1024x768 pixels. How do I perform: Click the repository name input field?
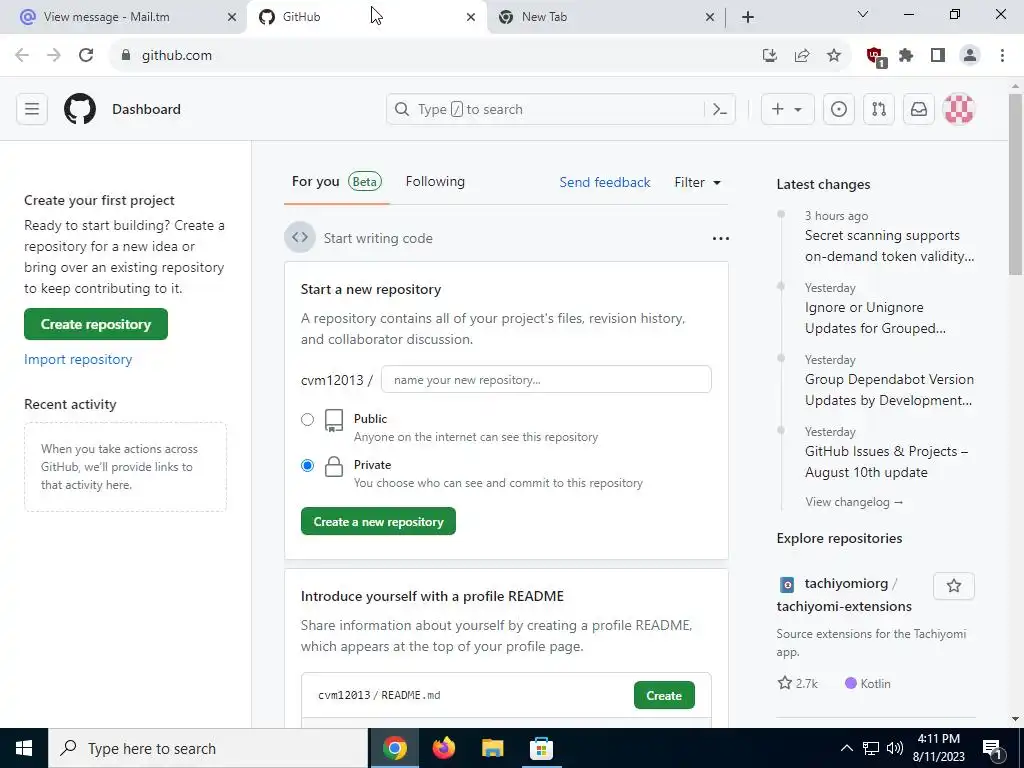tap(546, 379)
